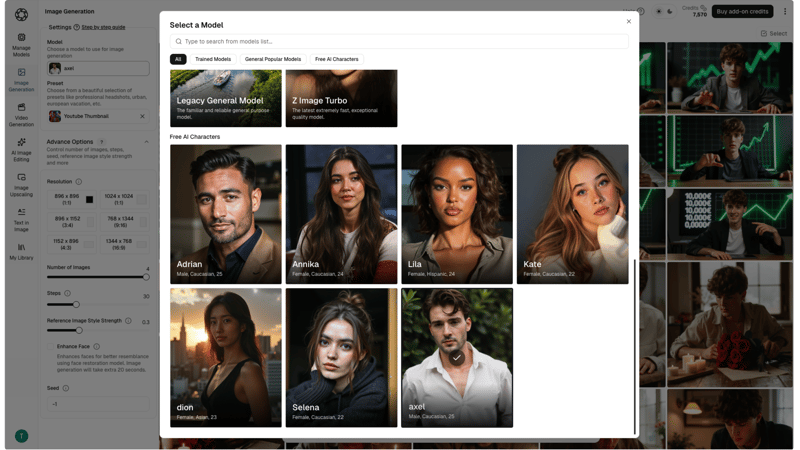Click the Steps info icon
The width and height of the screenshot is (800, 450).
pos(67,293)
